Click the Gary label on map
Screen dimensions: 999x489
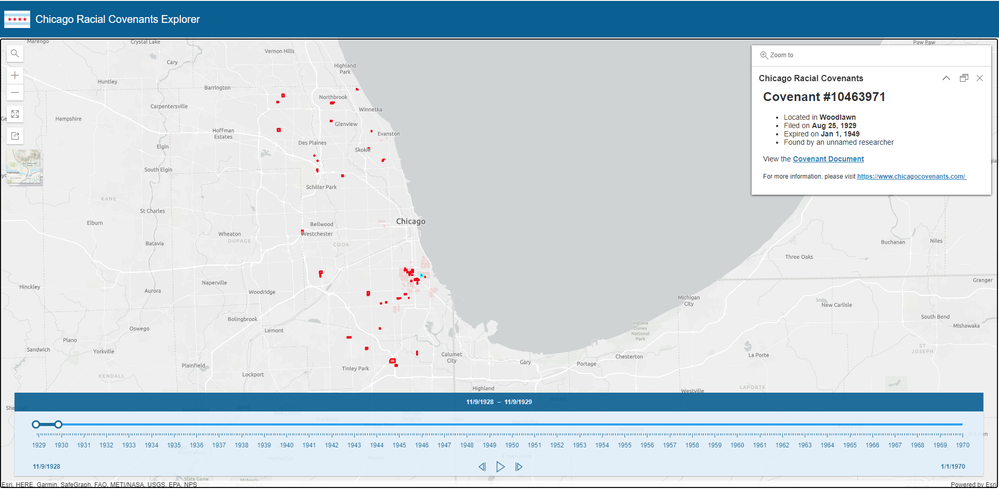[525, 362]
